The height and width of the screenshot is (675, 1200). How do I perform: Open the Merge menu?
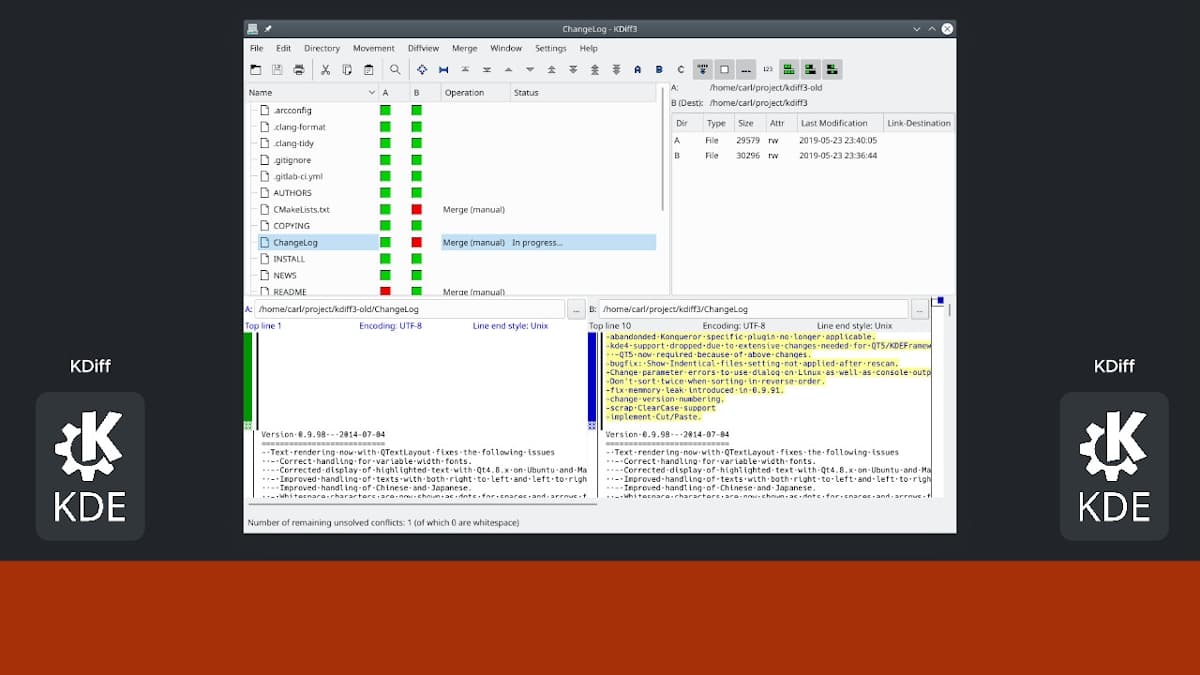click(464, 48)
